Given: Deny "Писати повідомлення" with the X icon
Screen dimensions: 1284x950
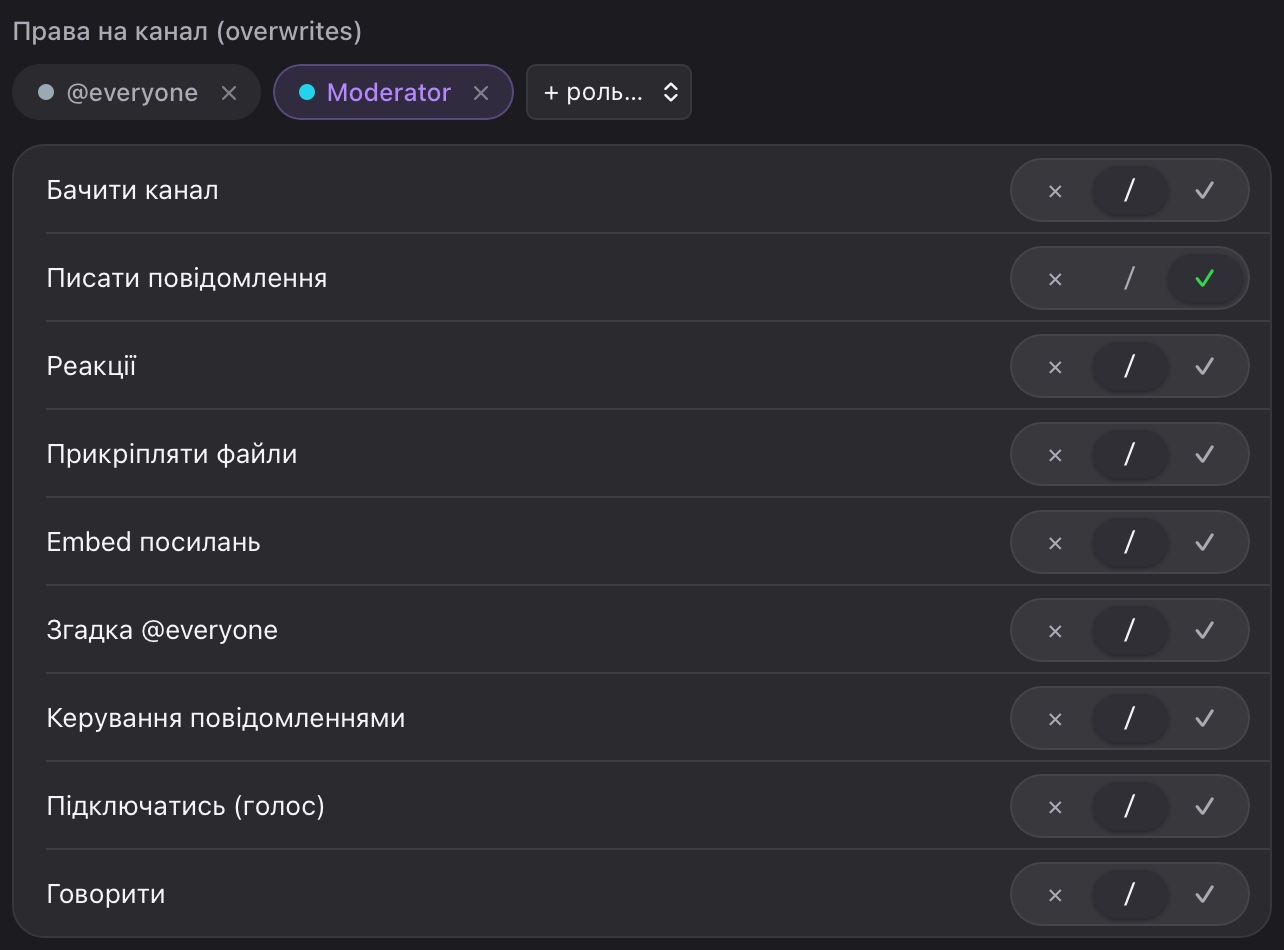Looking at the screenshot, I should pos(1055,278).
